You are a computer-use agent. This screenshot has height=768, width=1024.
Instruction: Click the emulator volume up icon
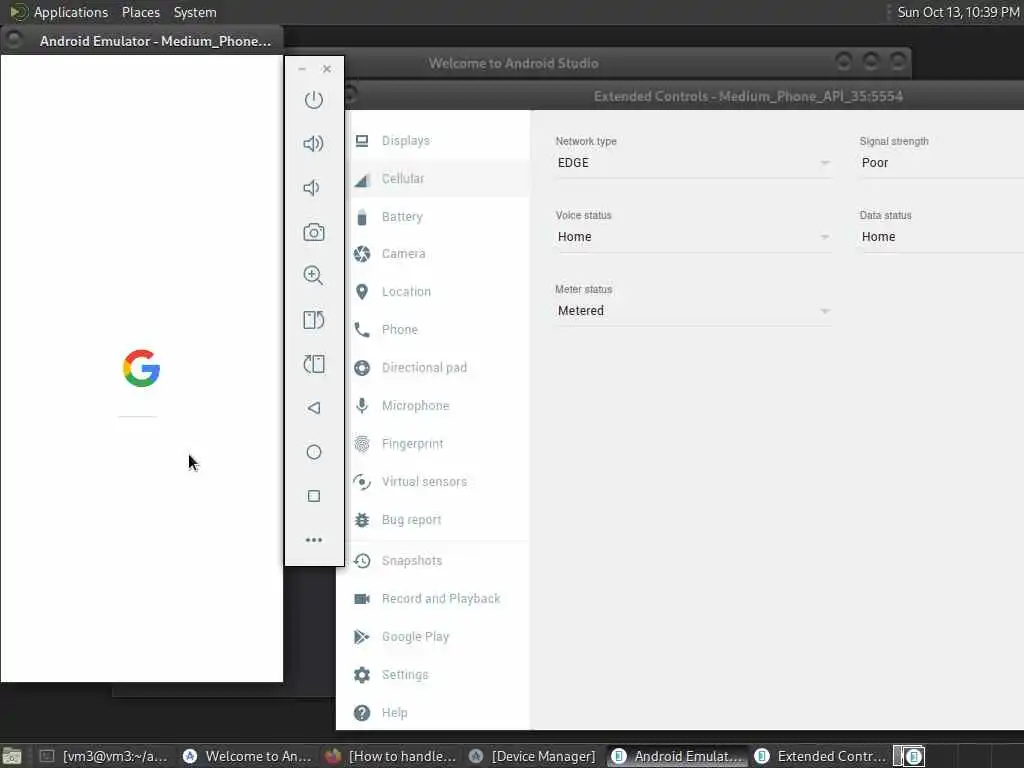313,144
